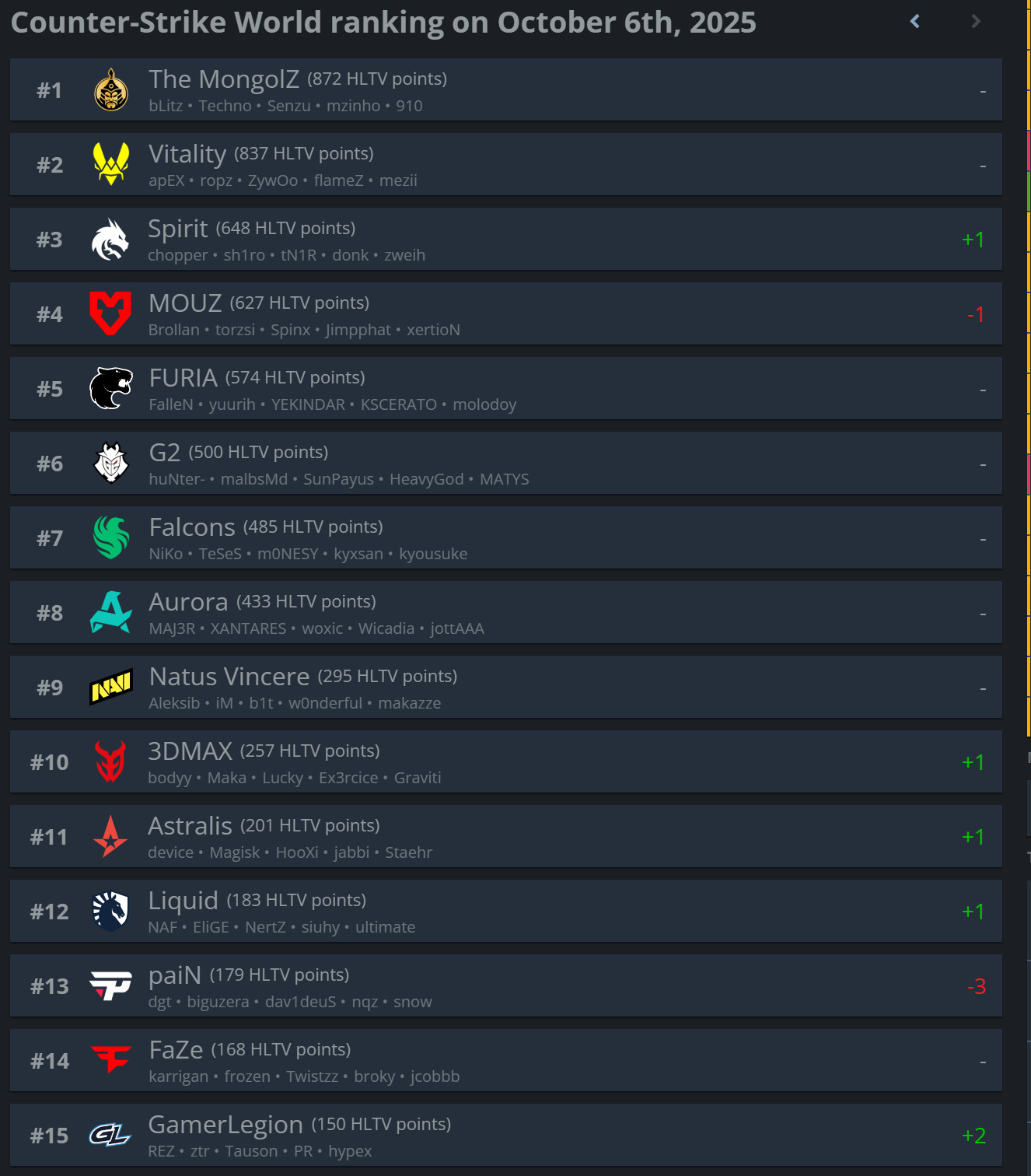Click the G2 samurai logo

tap(111, 463)
